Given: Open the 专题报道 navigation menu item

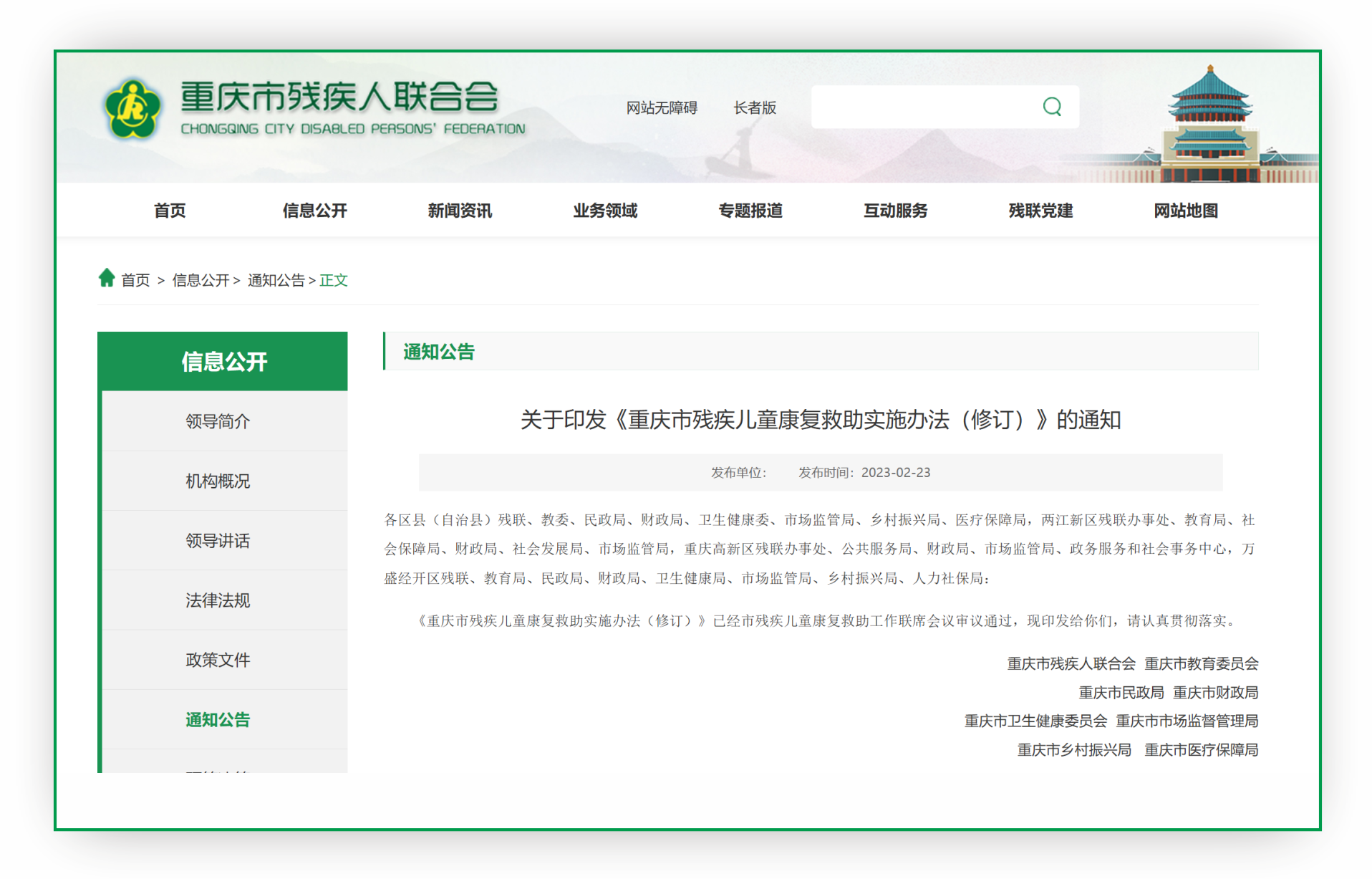Looking at the screenshot, I should tap(750, 211).
